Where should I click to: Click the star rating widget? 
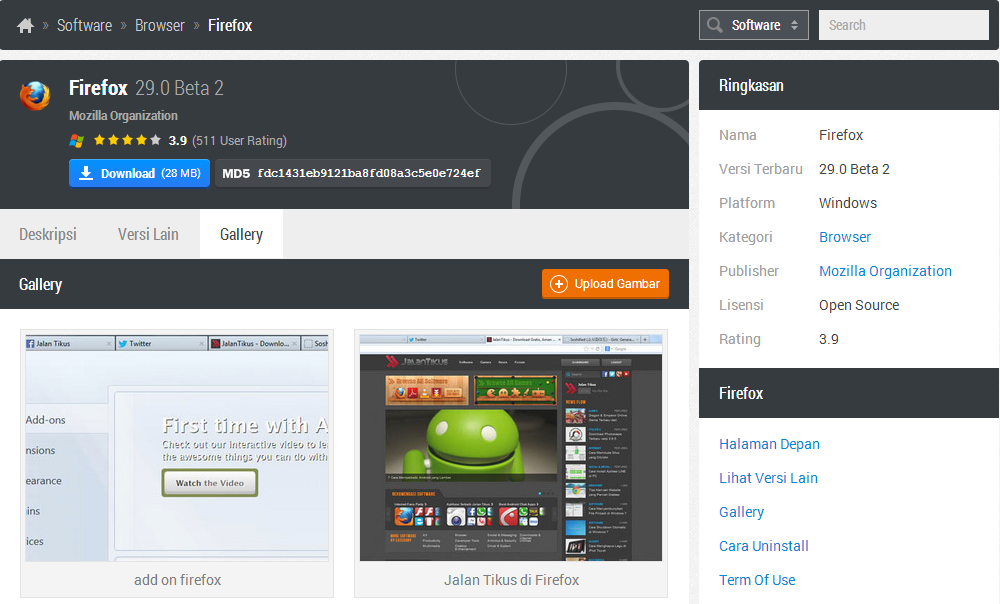click(127, 140)
